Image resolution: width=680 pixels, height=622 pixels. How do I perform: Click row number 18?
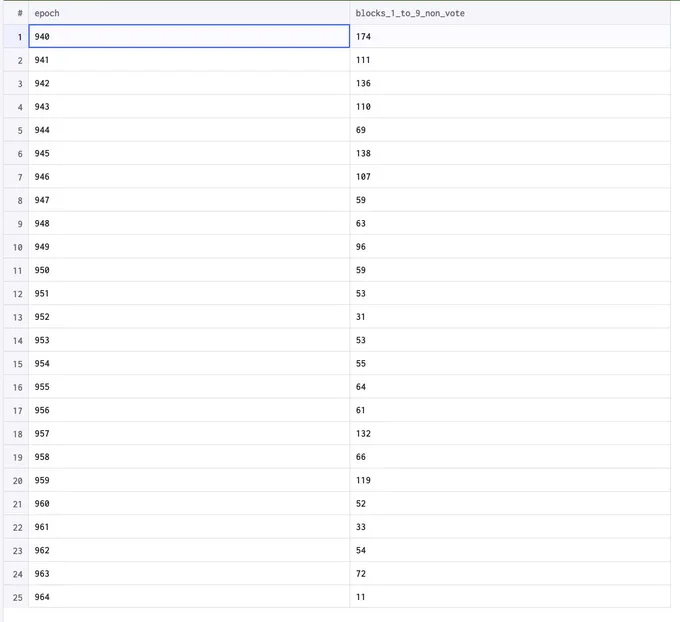pos(16,434)
